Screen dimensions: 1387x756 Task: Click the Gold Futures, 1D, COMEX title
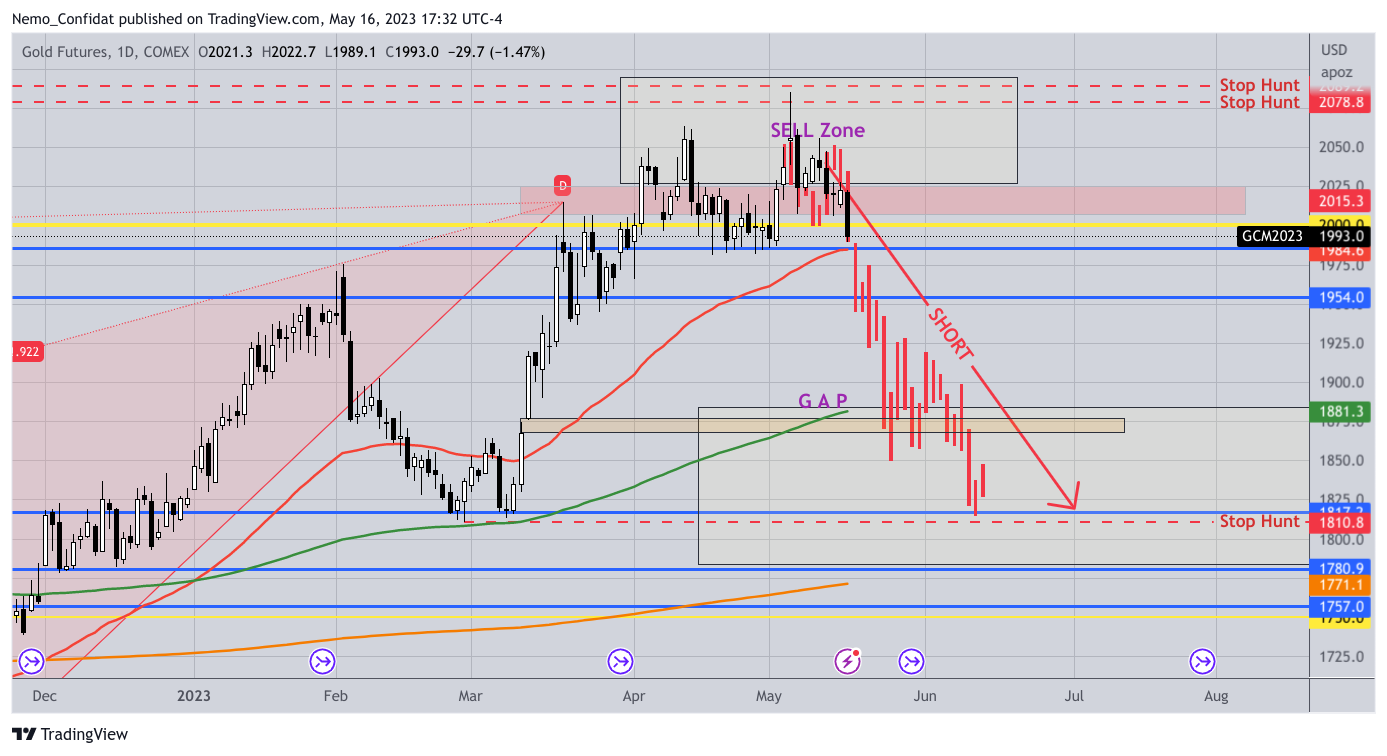[106, 52]
